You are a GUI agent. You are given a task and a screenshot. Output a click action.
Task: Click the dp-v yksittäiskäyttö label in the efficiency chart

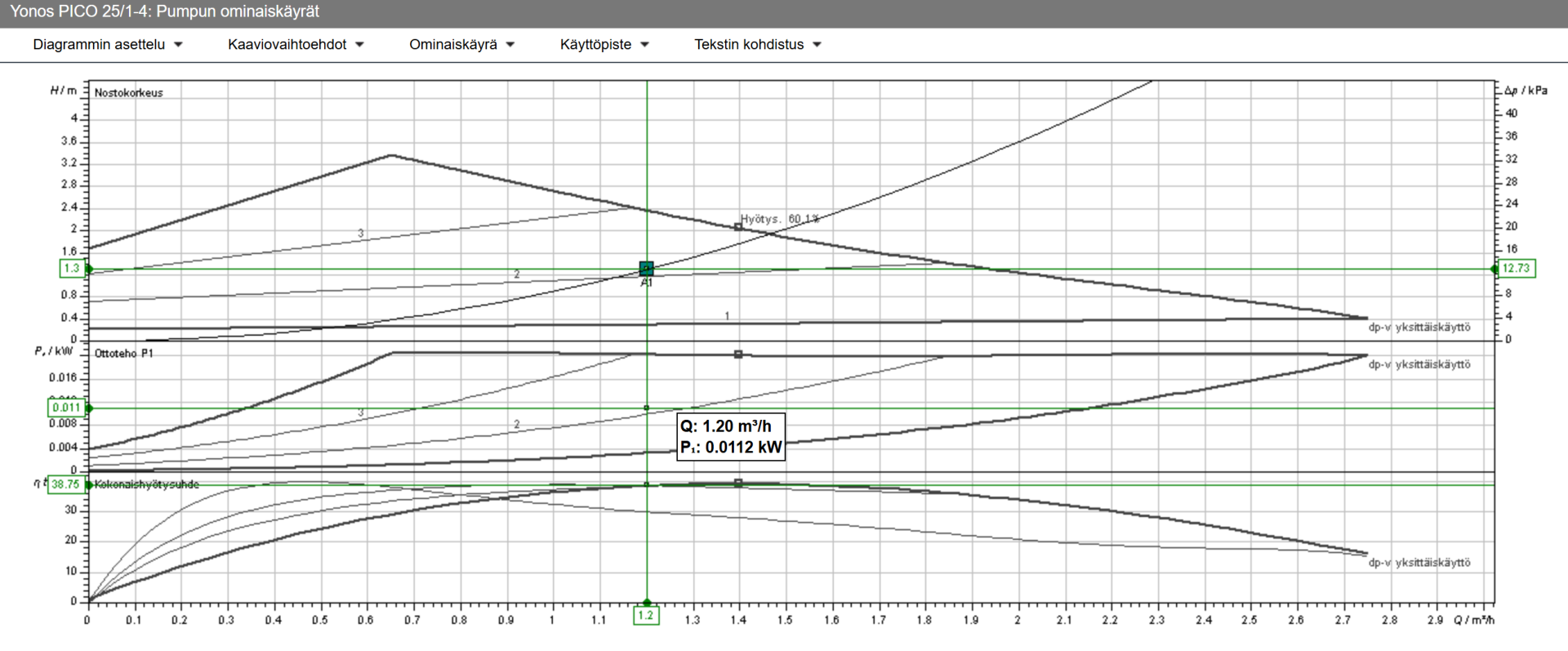click(1419, 562)
